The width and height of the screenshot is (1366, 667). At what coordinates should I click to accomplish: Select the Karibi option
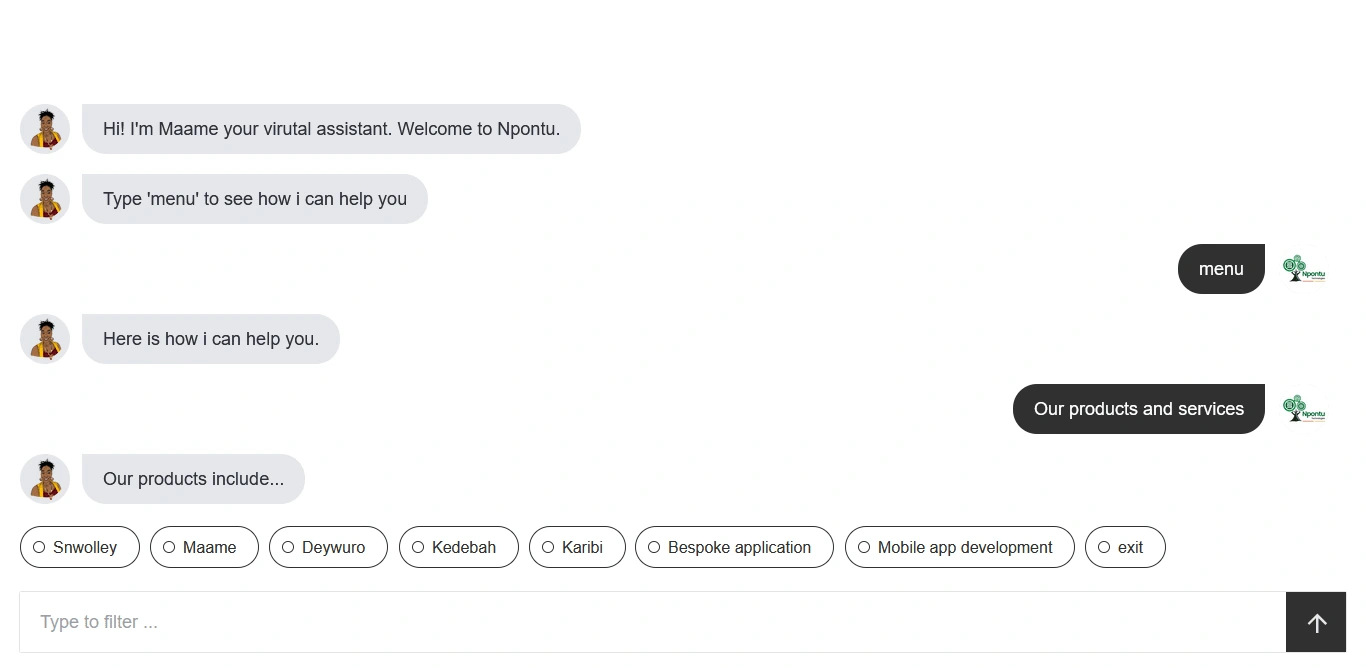click(x=577, y=547)
